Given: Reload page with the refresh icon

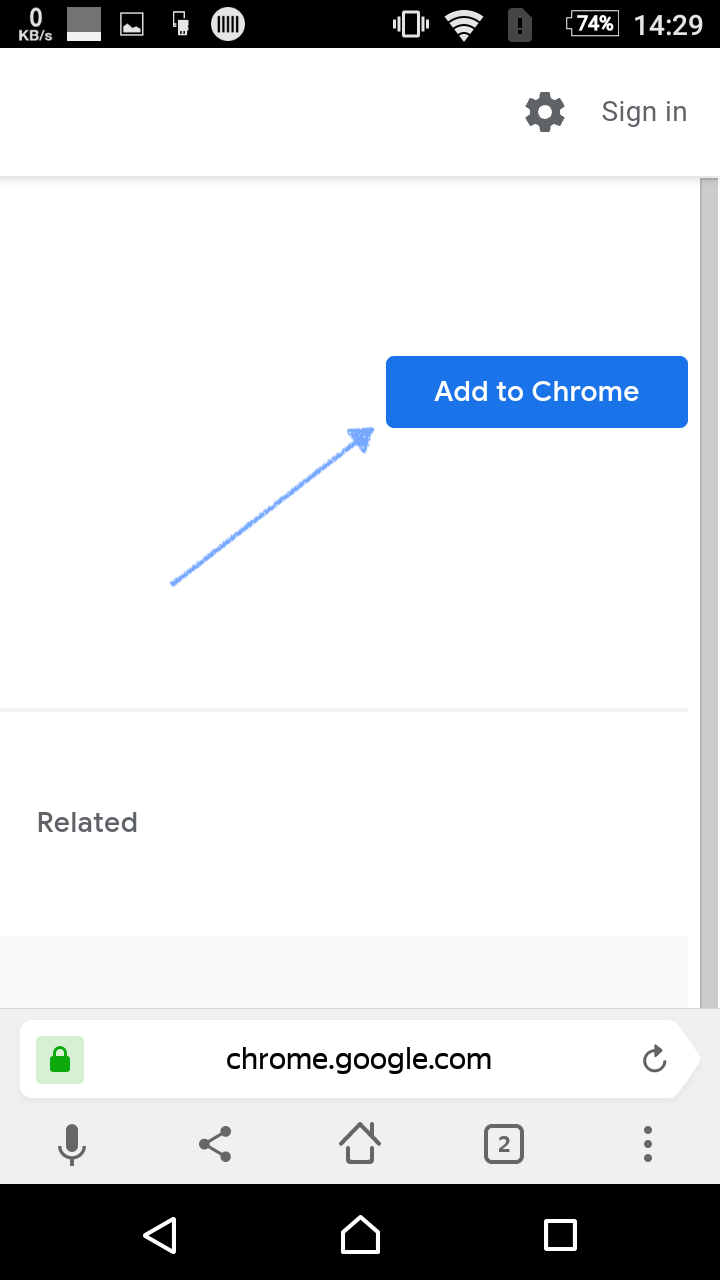Looking at the screenshot, I should click(654, 1060).
